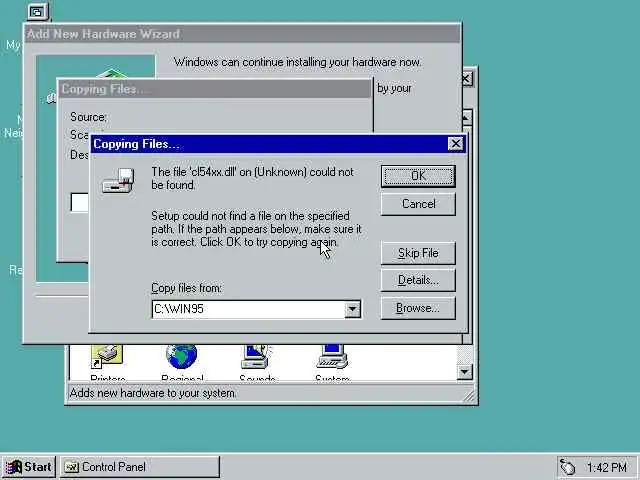Click the 1:42 PM clock
The image size is (640, 480).
607,467
